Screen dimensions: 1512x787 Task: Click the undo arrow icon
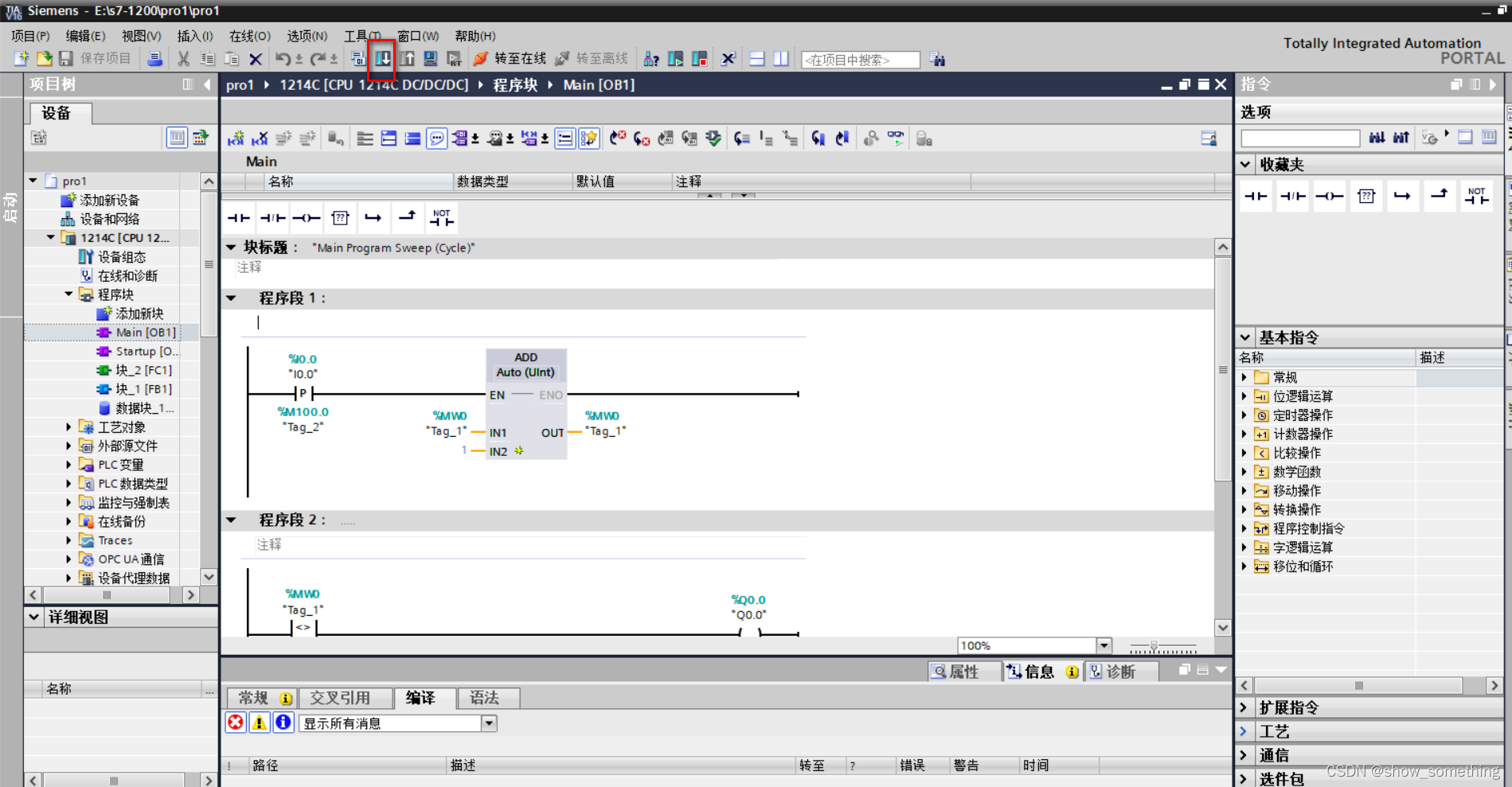tap(283, 59)
